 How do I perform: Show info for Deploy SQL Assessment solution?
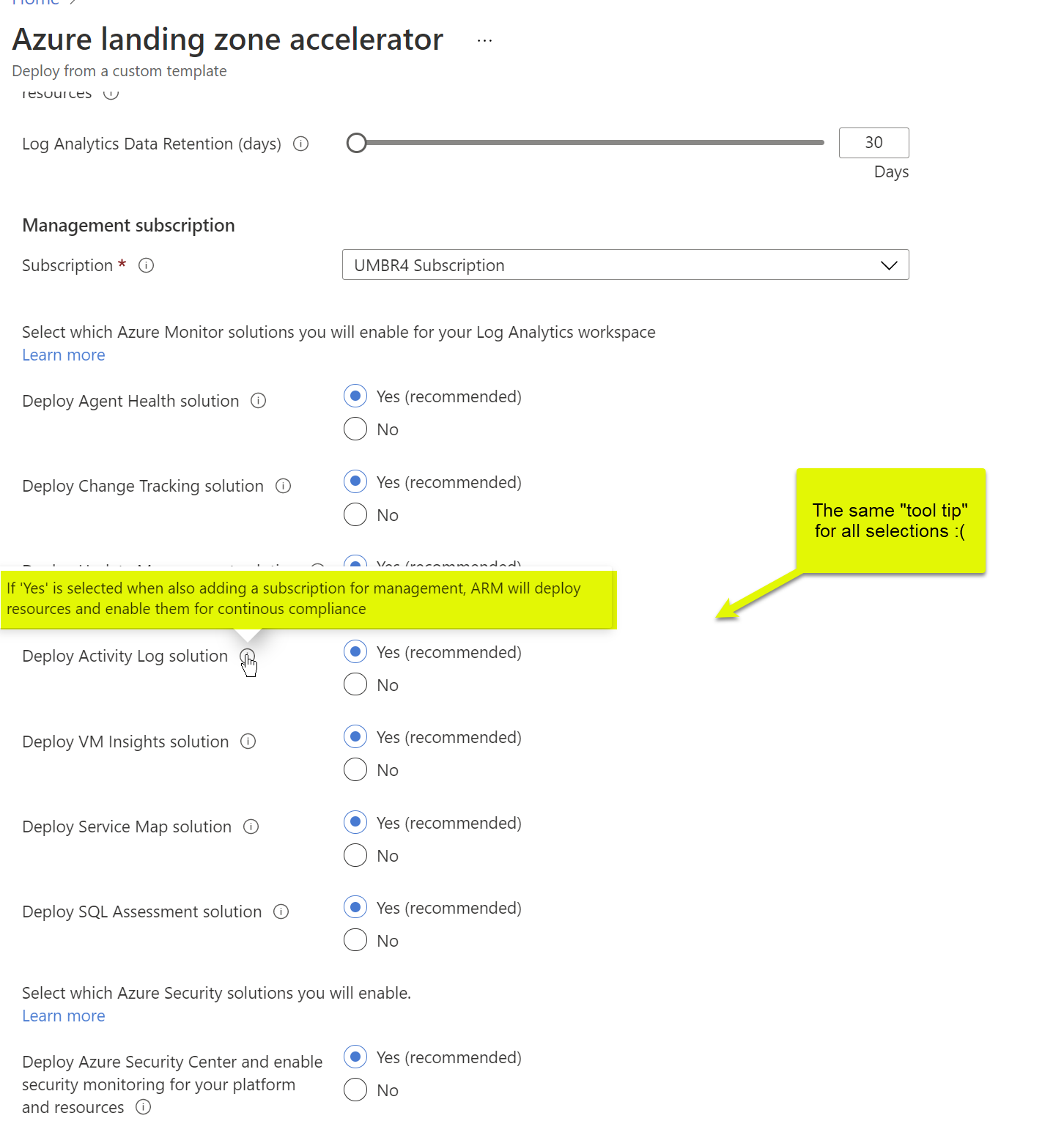coord(281,912)
